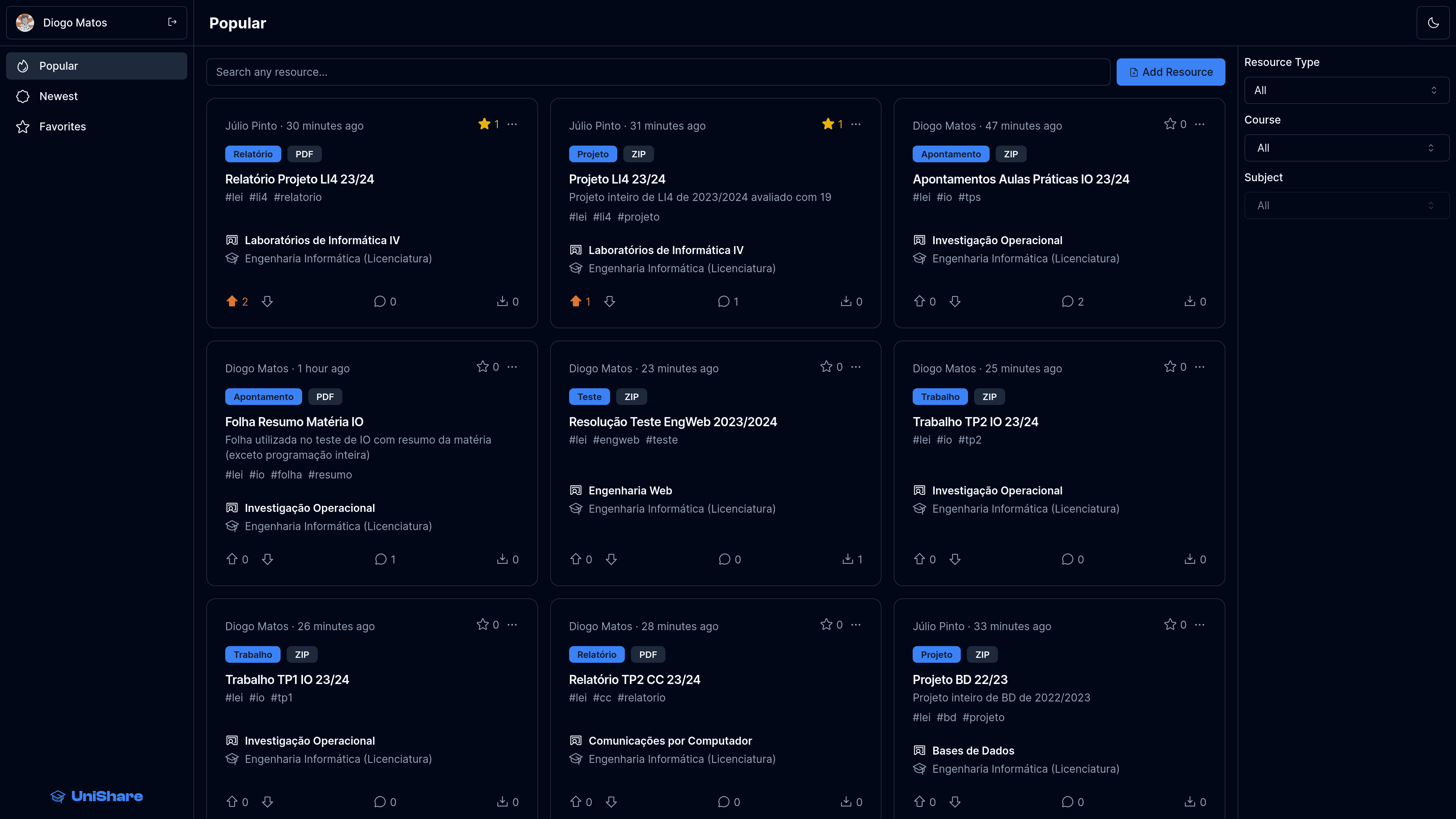
Task: Click the UniShare logo
Action: pos(97,796)
